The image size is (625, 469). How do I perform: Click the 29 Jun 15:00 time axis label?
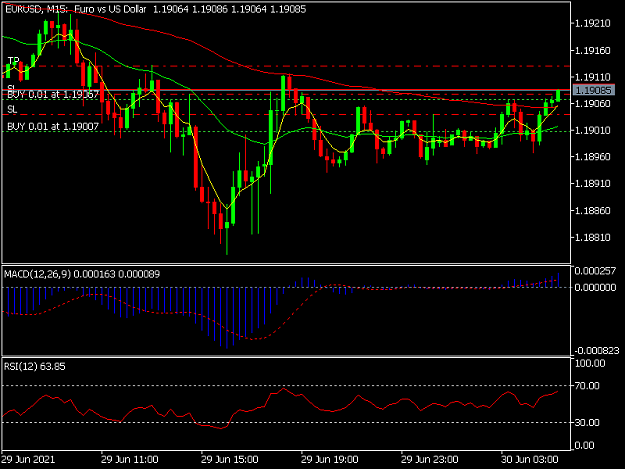(x=230, y=459)
